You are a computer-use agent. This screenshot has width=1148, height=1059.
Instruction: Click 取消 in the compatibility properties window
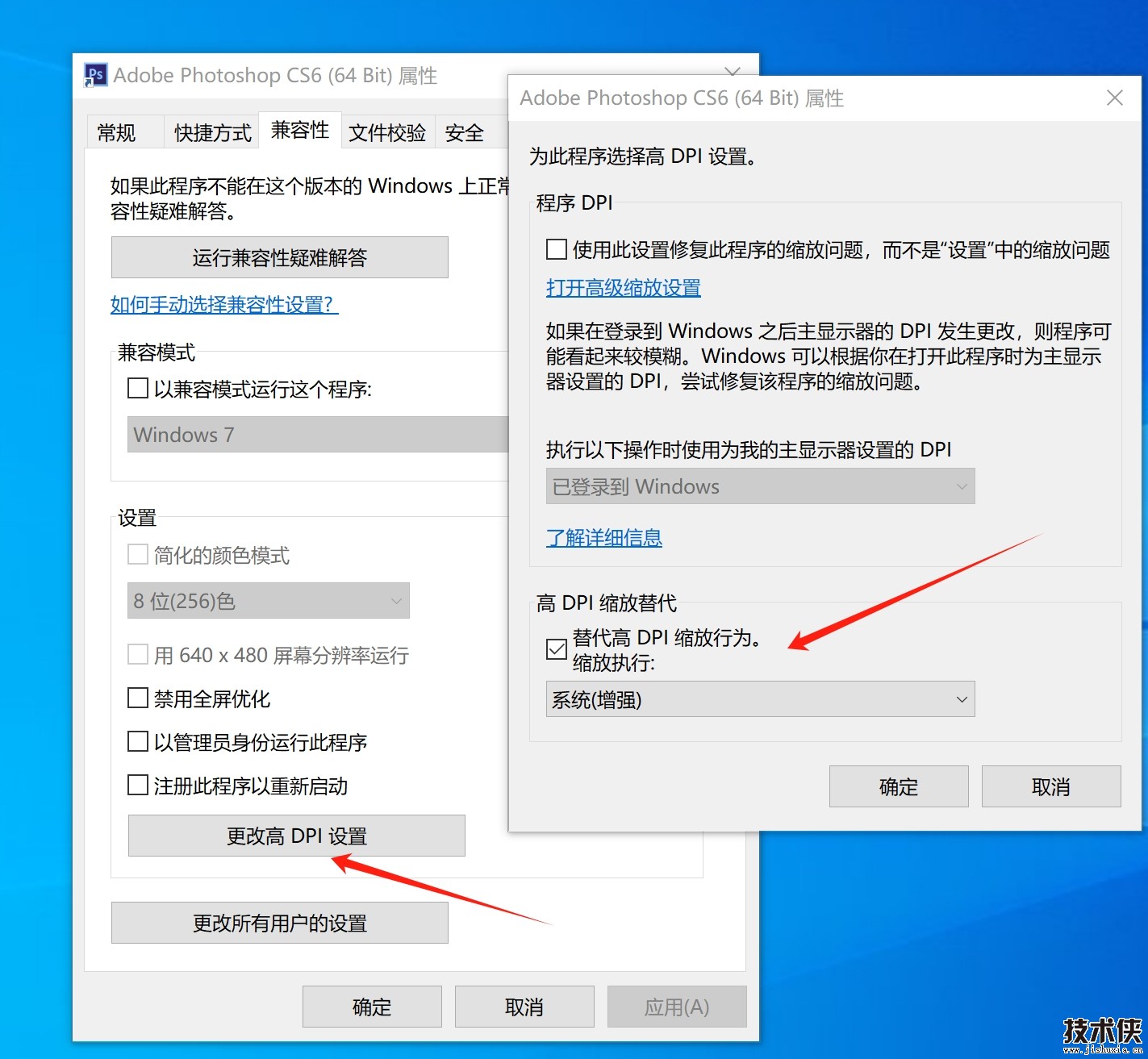(524, 1007)
